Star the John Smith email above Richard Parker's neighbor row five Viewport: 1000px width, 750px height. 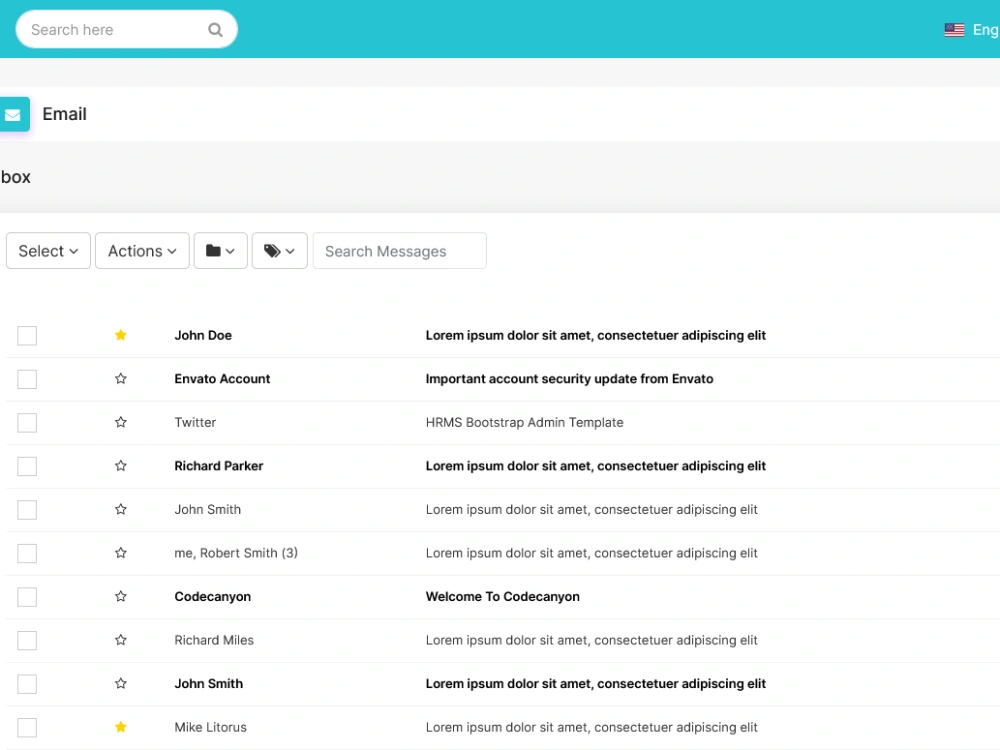[121, 509]
